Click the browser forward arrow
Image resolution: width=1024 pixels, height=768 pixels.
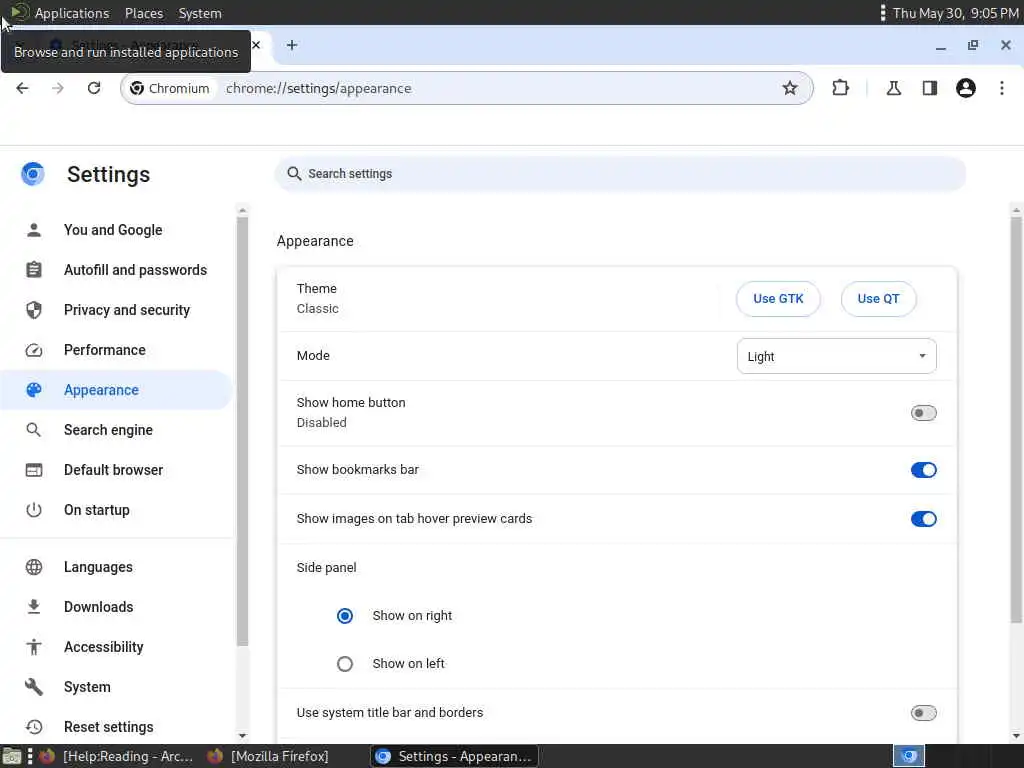tap(58, 88)
